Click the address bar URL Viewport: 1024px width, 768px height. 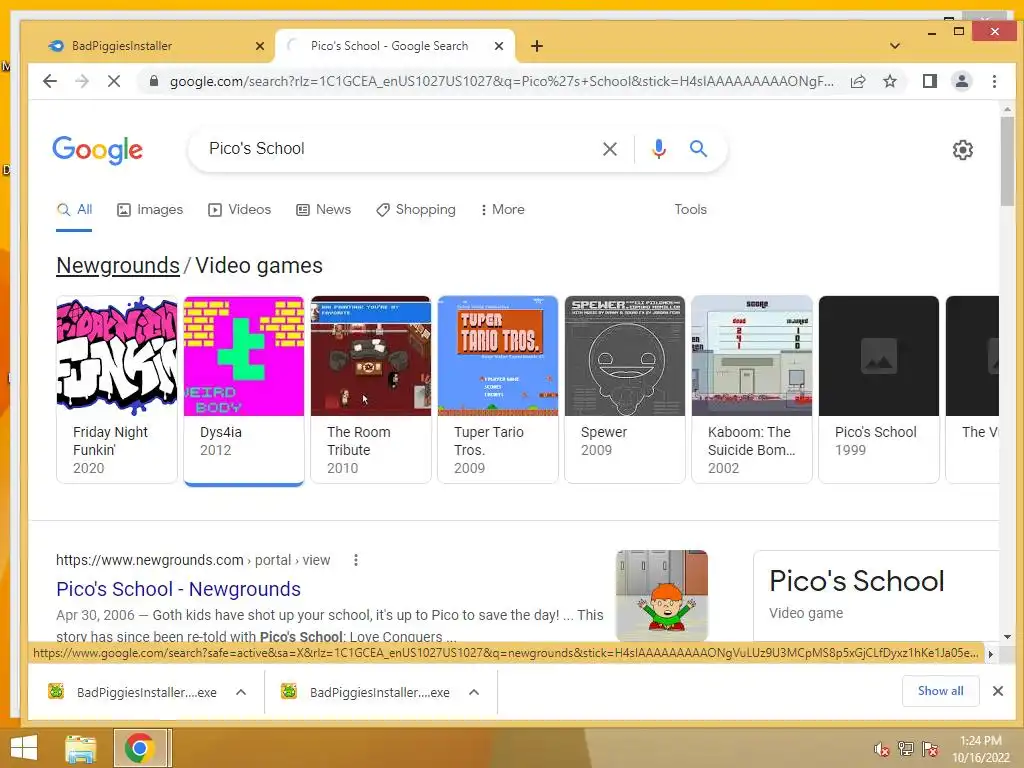click(x=502, y=81)
